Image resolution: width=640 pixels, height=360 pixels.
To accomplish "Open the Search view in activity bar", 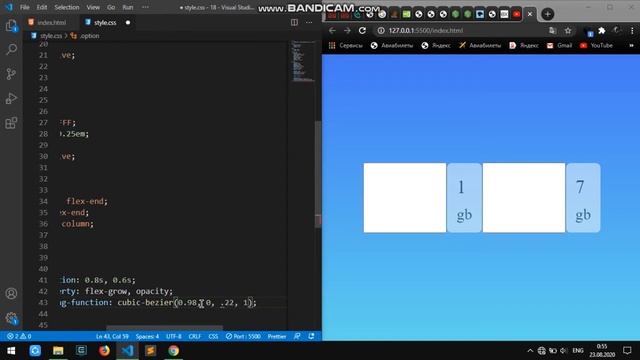I will tap(11, 50).
